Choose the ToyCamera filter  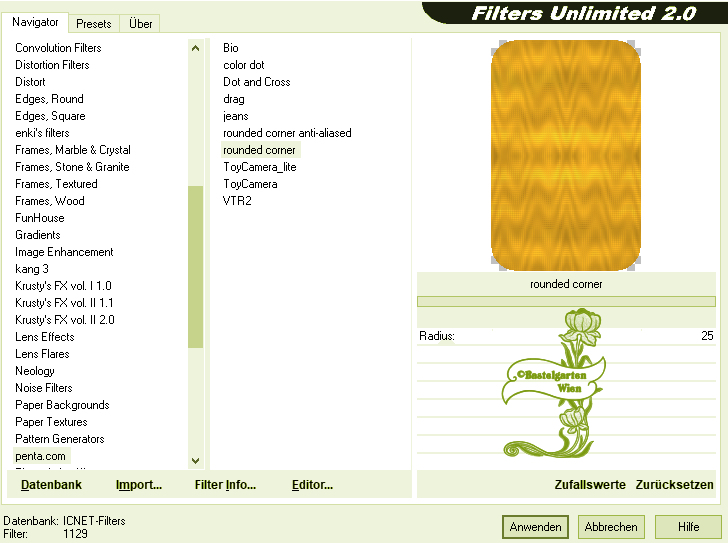250,184
